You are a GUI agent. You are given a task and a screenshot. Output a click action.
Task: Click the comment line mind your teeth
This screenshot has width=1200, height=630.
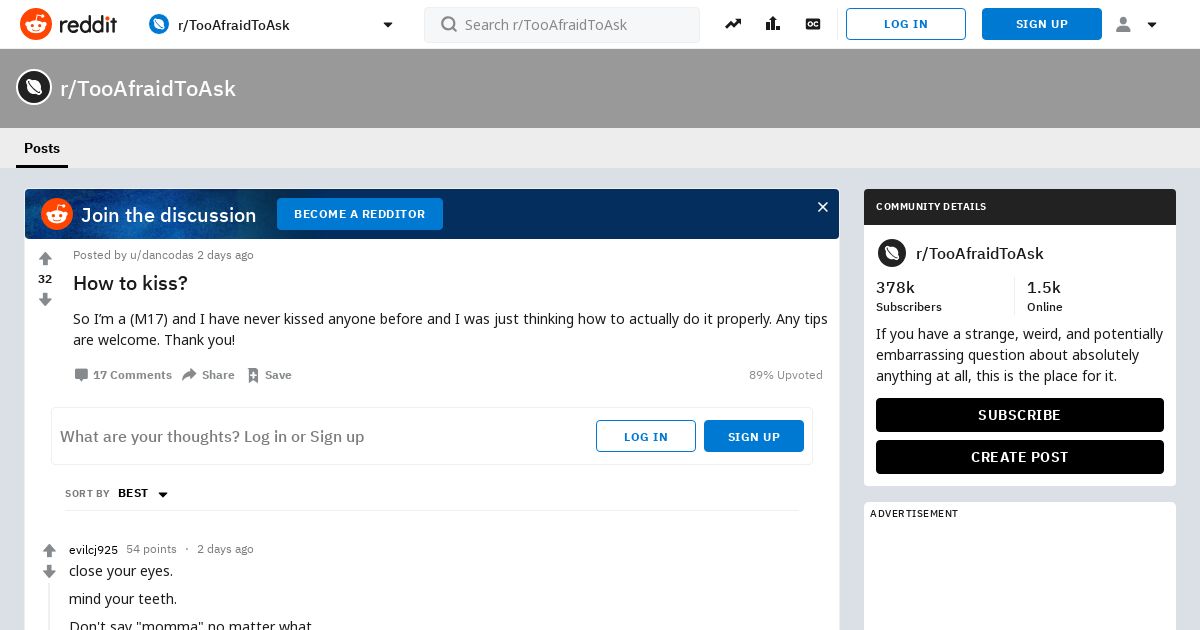[123, 599]
